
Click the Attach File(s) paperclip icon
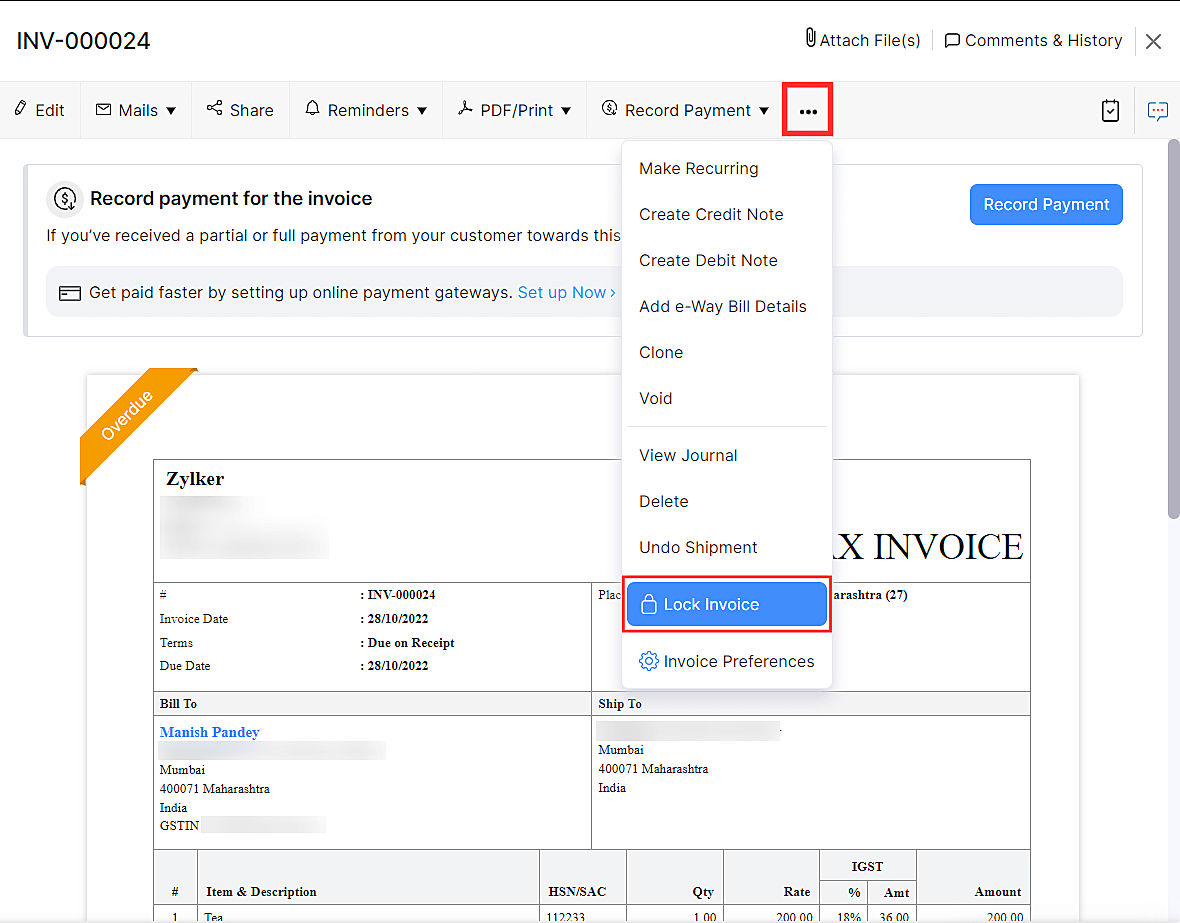tap(810, 40)
